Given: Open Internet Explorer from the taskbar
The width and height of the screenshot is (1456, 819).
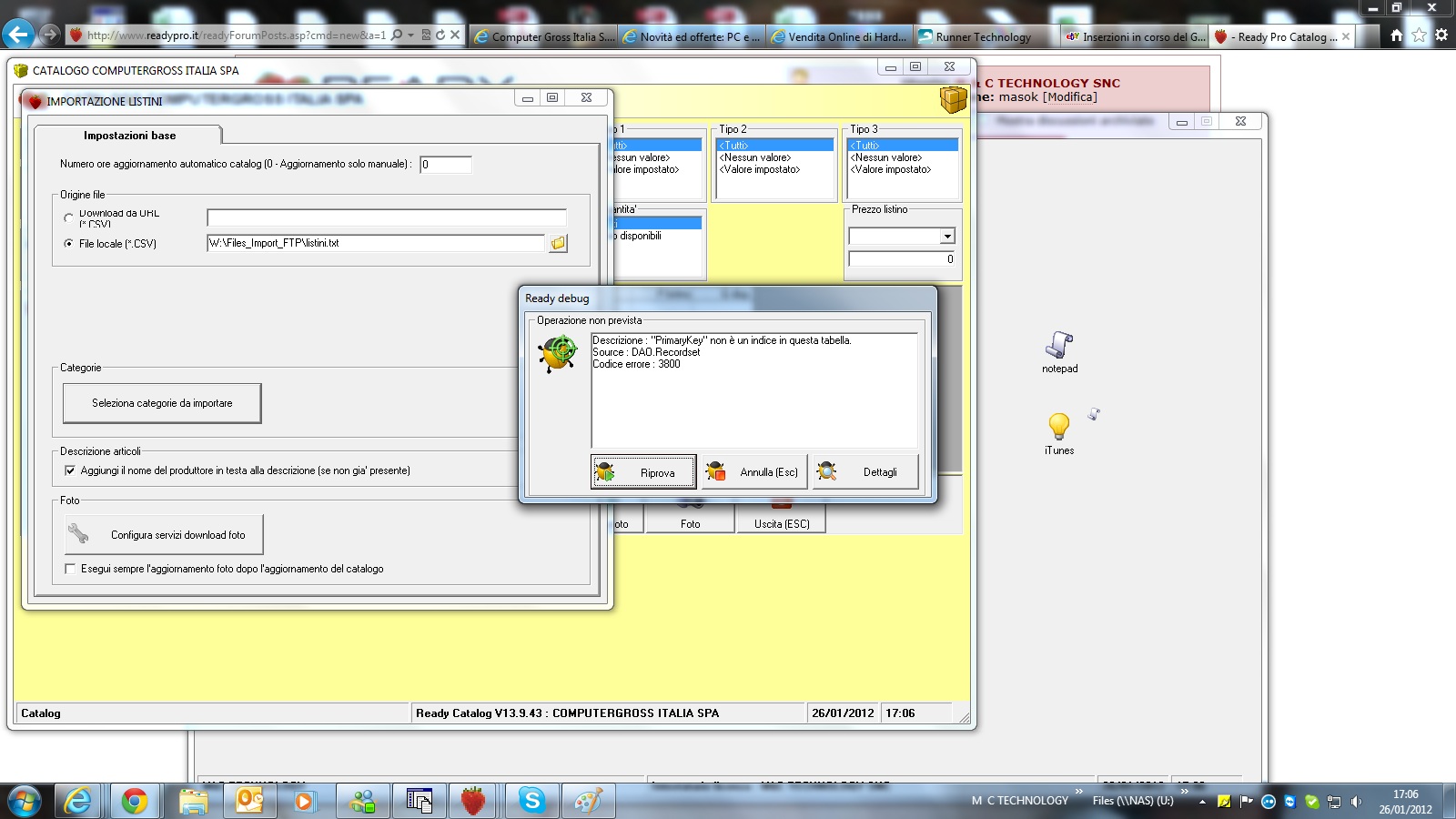Looking at the screenshot, I should pyautogui.click(x=78, y=801).
